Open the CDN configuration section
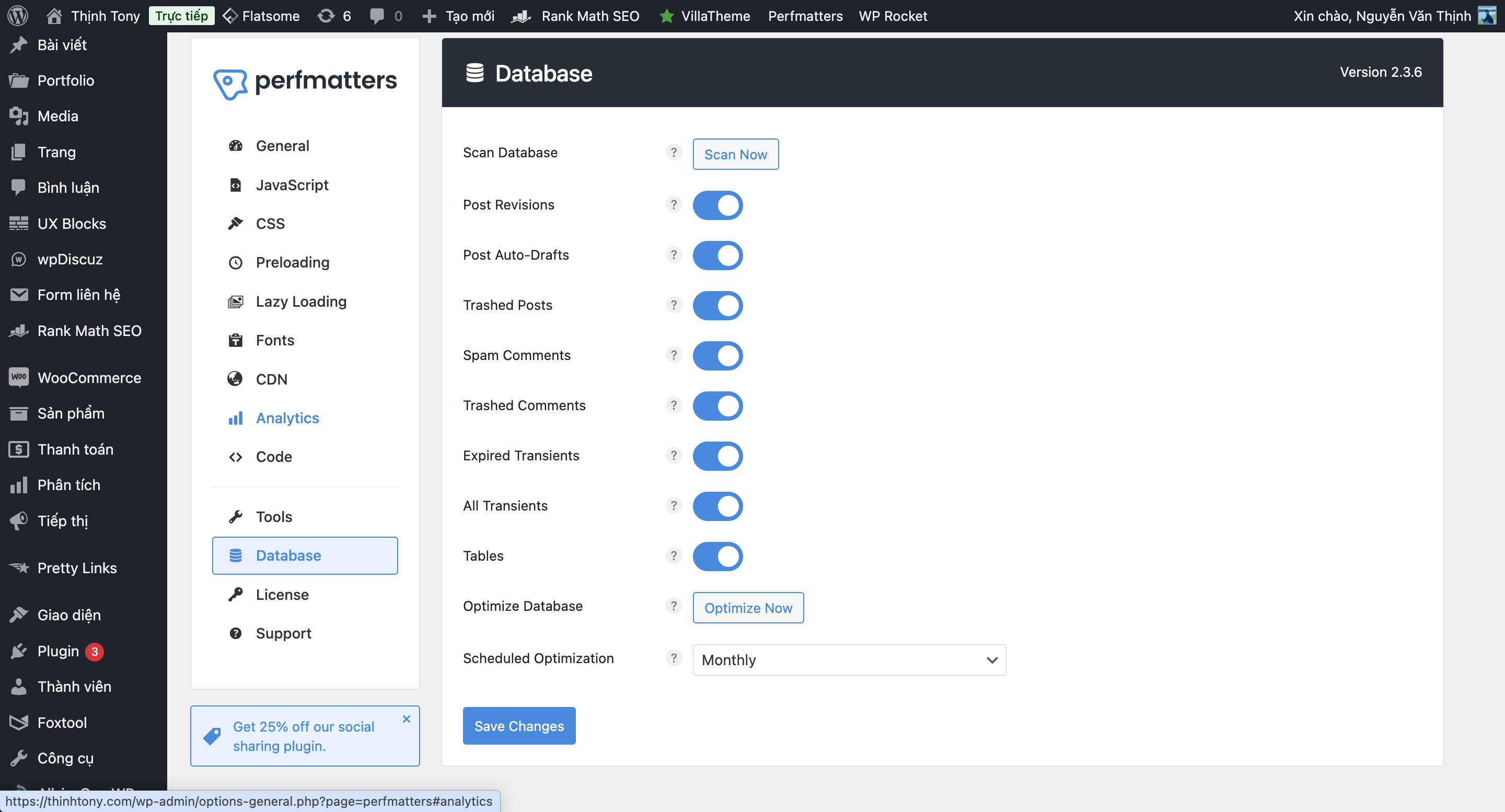The height and width of the screenshot is (812, 1505). pyautogui.click(x=271, y=378)
